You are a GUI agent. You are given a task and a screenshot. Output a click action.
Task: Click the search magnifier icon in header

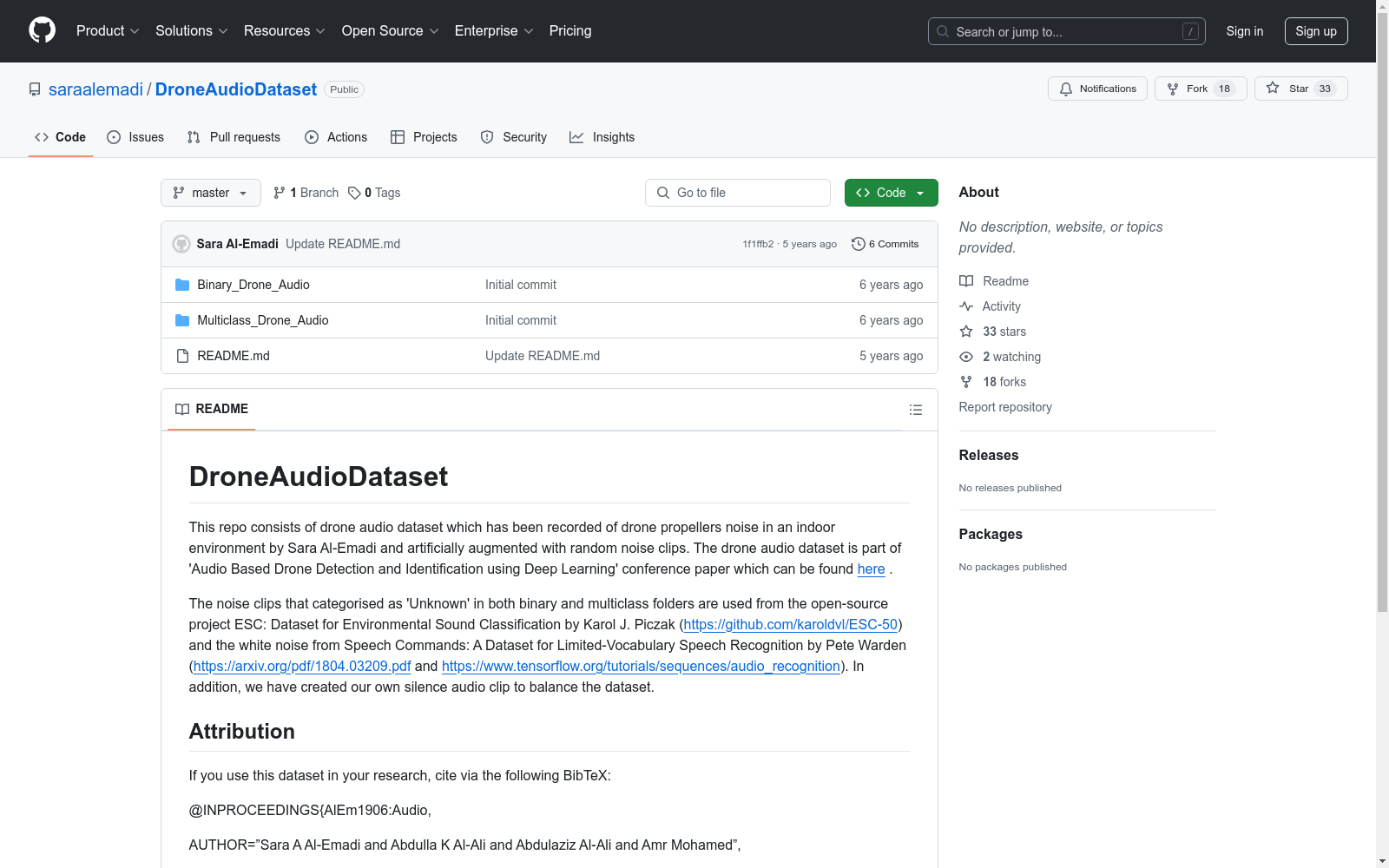tap(943, 31)
